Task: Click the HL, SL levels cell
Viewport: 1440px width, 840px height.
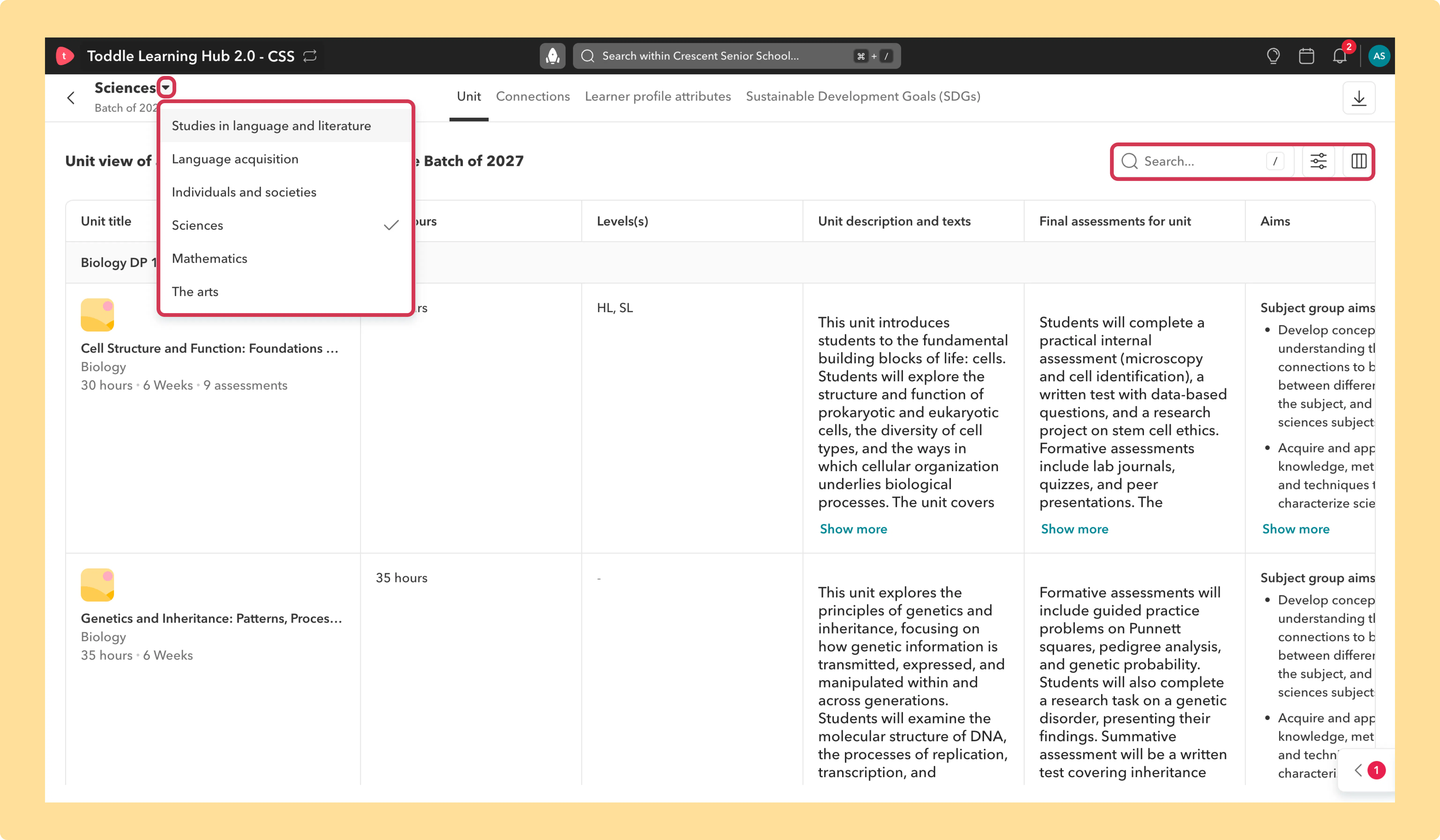Action: click(x=615, y=308)
